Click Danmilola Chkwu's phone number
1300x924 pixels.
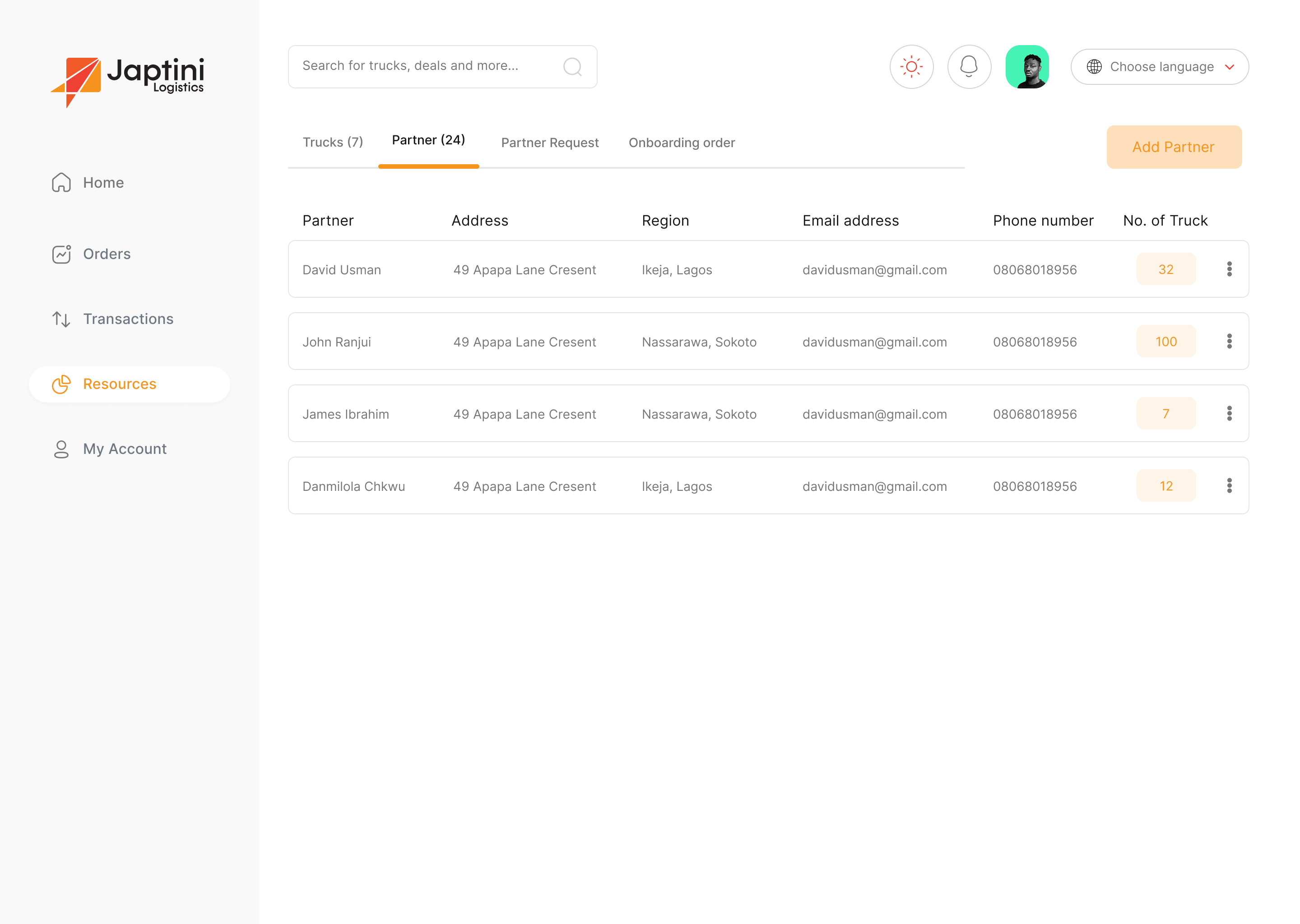click(1034, 486)
